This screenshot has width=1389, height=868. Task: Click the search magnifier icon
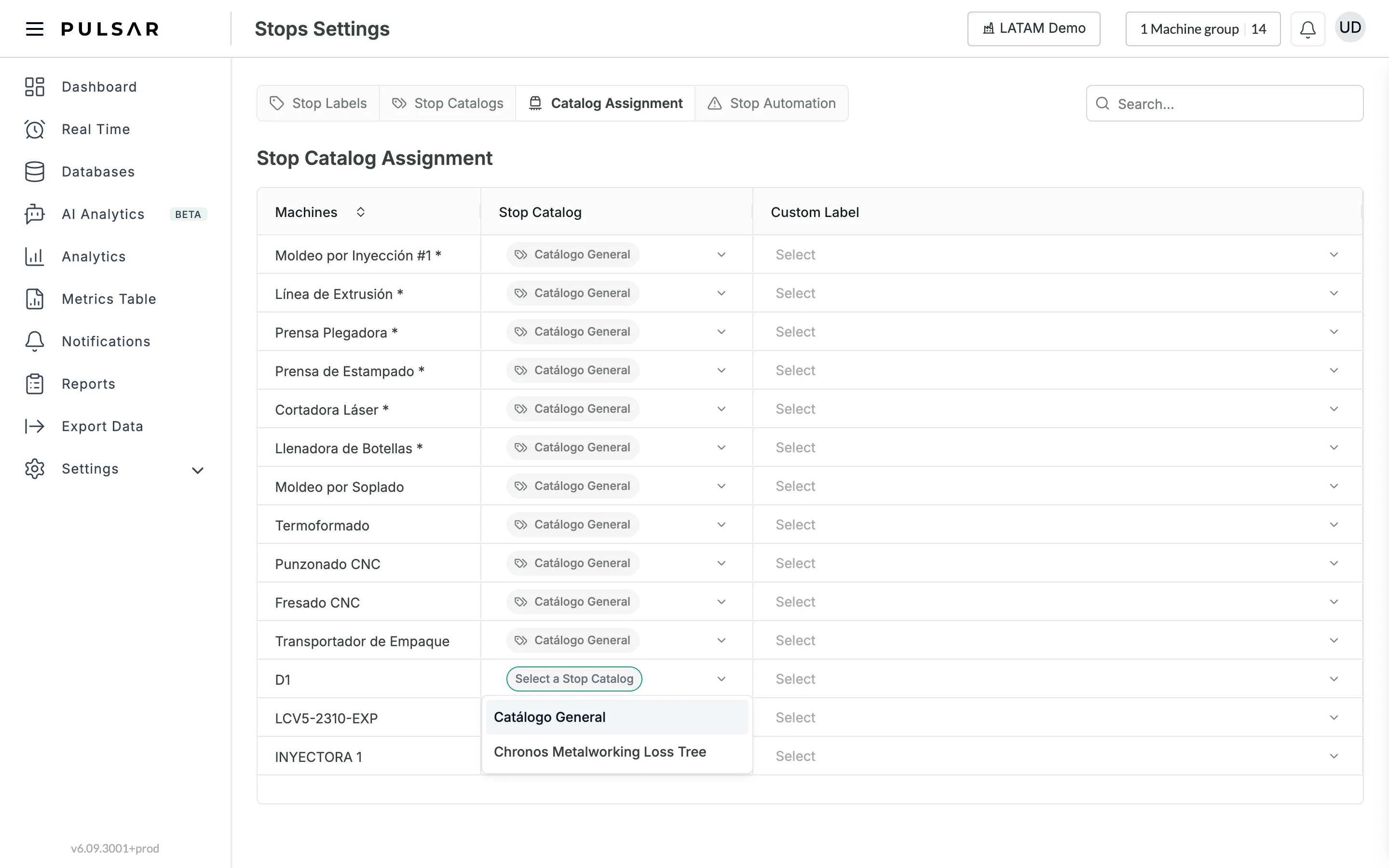[x=1102, y=103]
